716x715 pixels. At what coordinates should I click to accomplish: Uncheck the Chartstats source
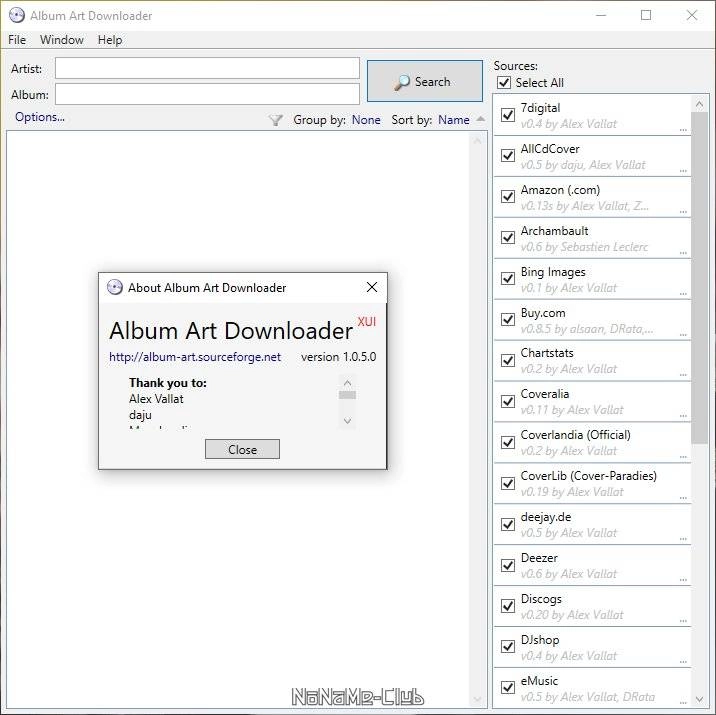508,360
